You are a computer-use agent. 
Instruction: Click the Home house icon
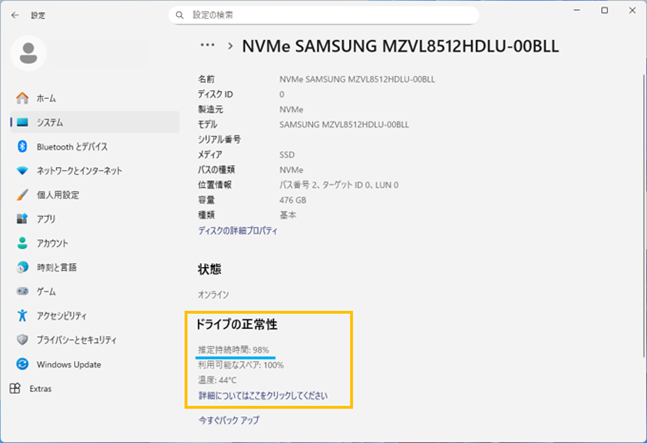[x=22, y=98]
